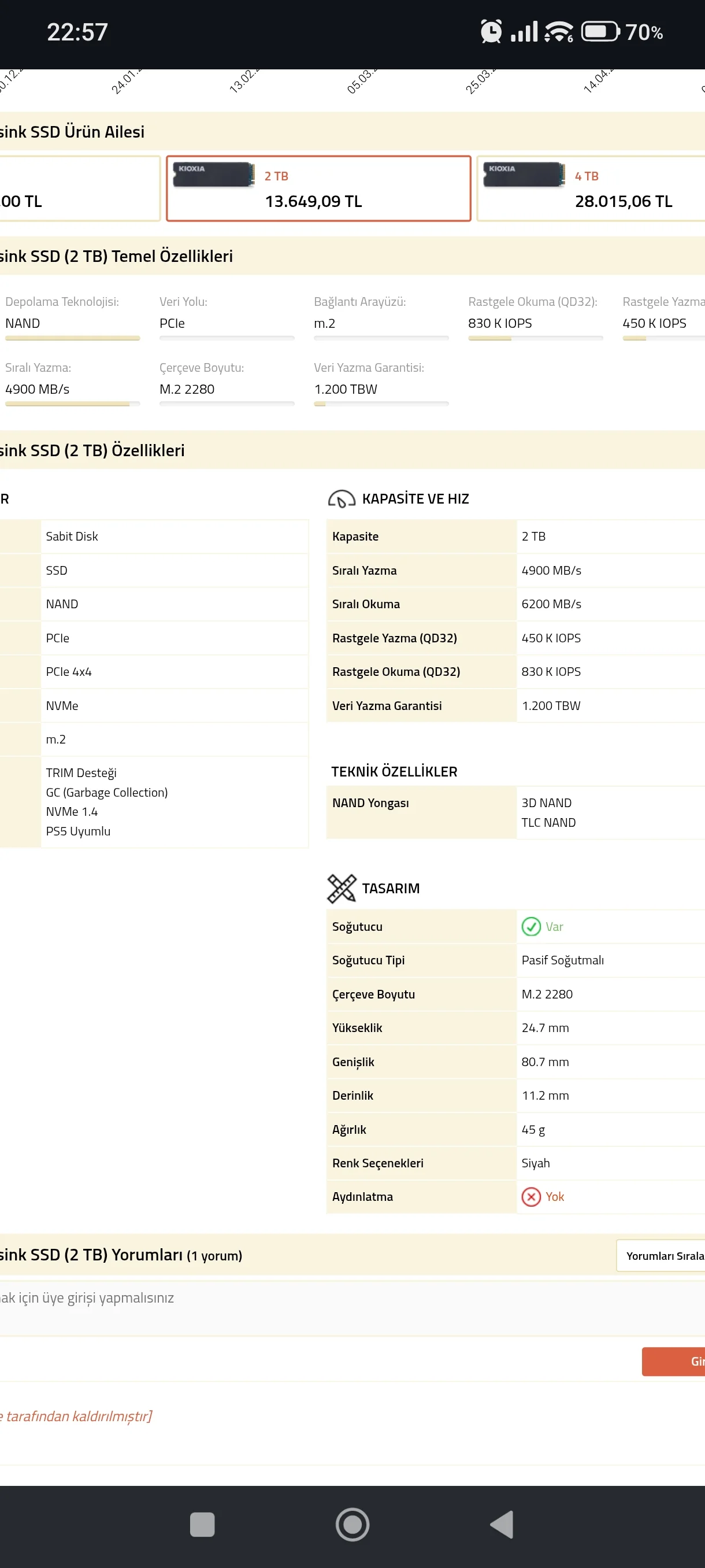Open the Yorumları Sırala dropdown
Viewport: 705px width, 1568px height.
(x=661, y=1256)
